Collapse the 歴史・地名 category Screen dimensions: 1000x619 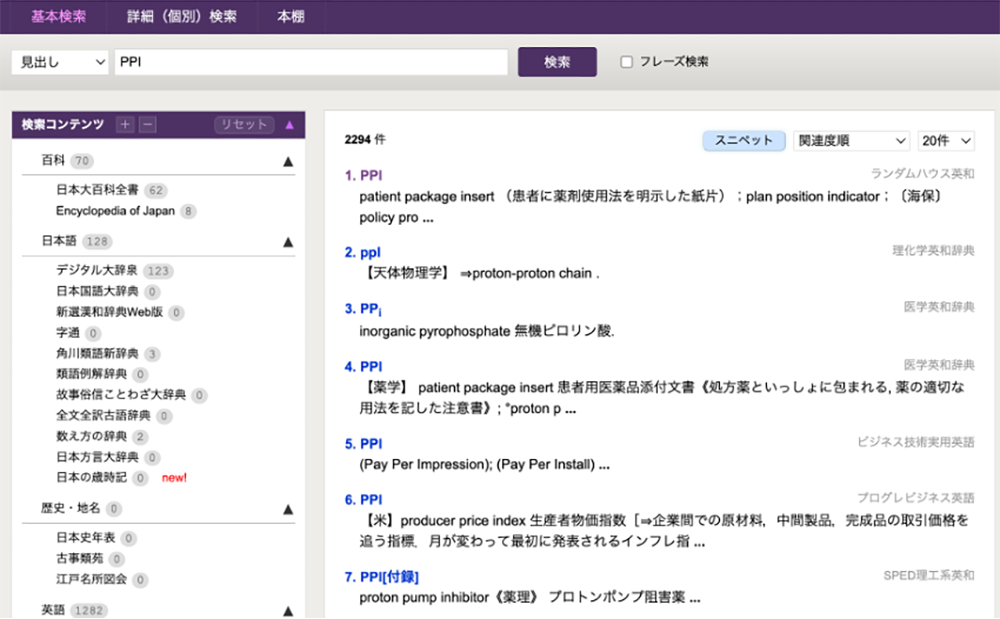click(288, 509)
